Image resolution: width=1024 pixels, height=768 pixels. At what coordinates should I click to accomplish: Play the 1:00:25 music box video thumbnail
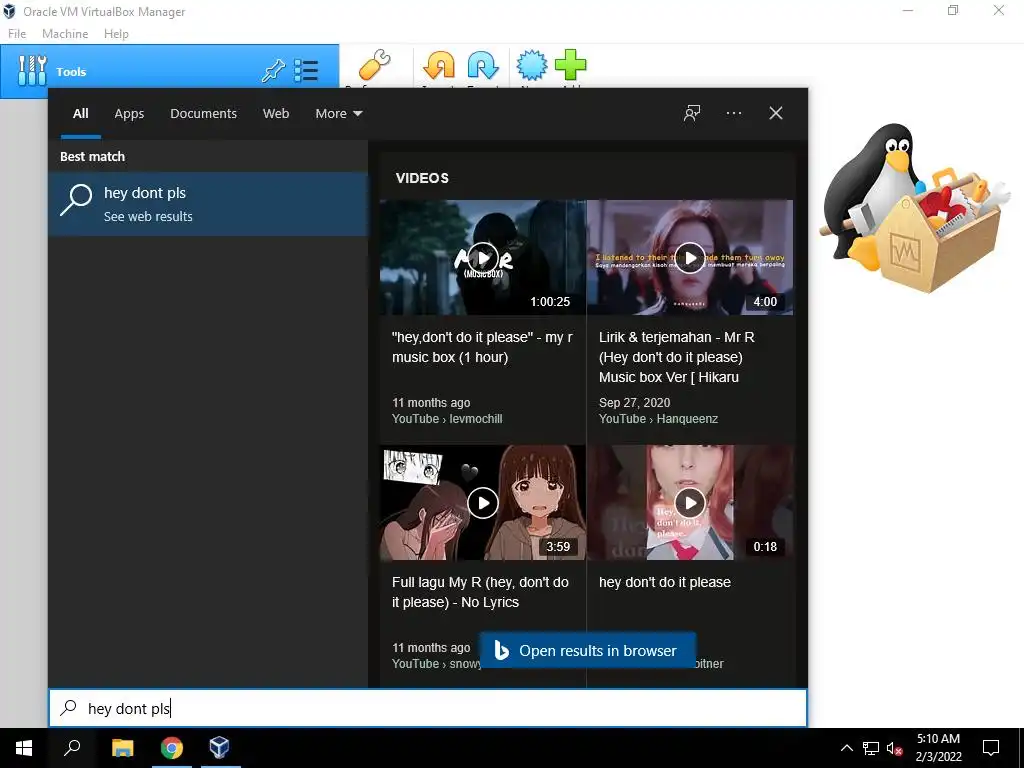coord(483,257)
